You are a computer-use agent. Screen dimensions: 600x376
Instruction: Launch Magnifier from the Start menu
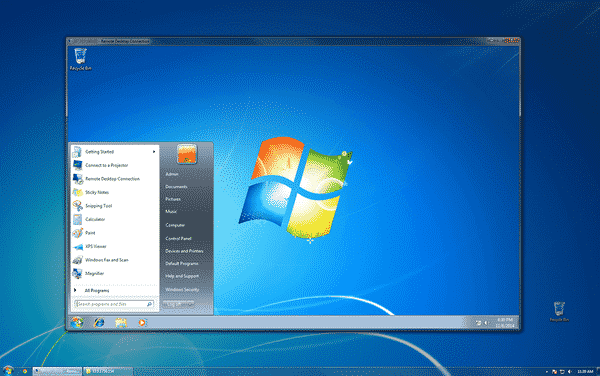click(x=114, y=273)
